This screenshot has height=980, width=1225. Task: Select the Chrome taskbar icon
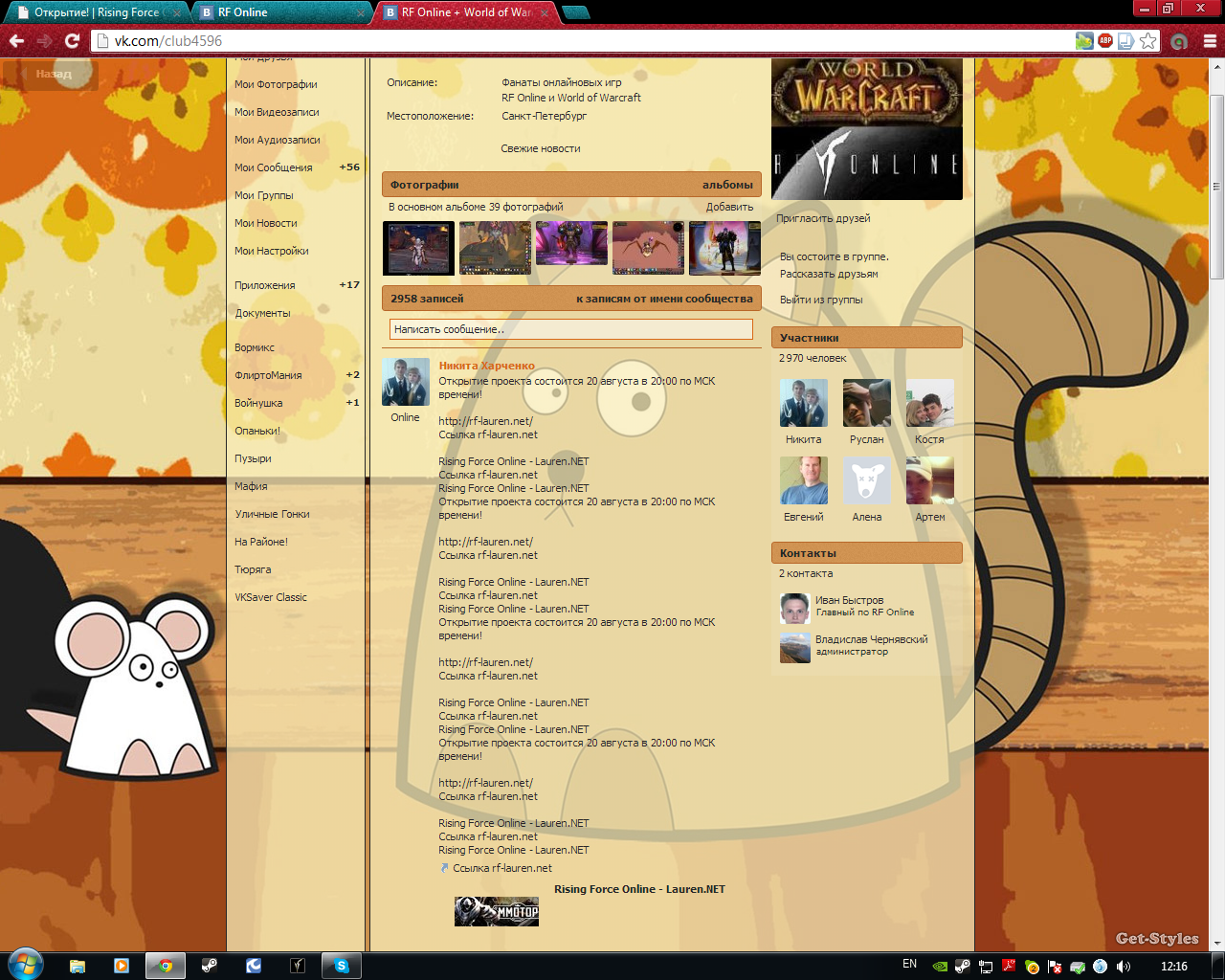click(166, 966)
